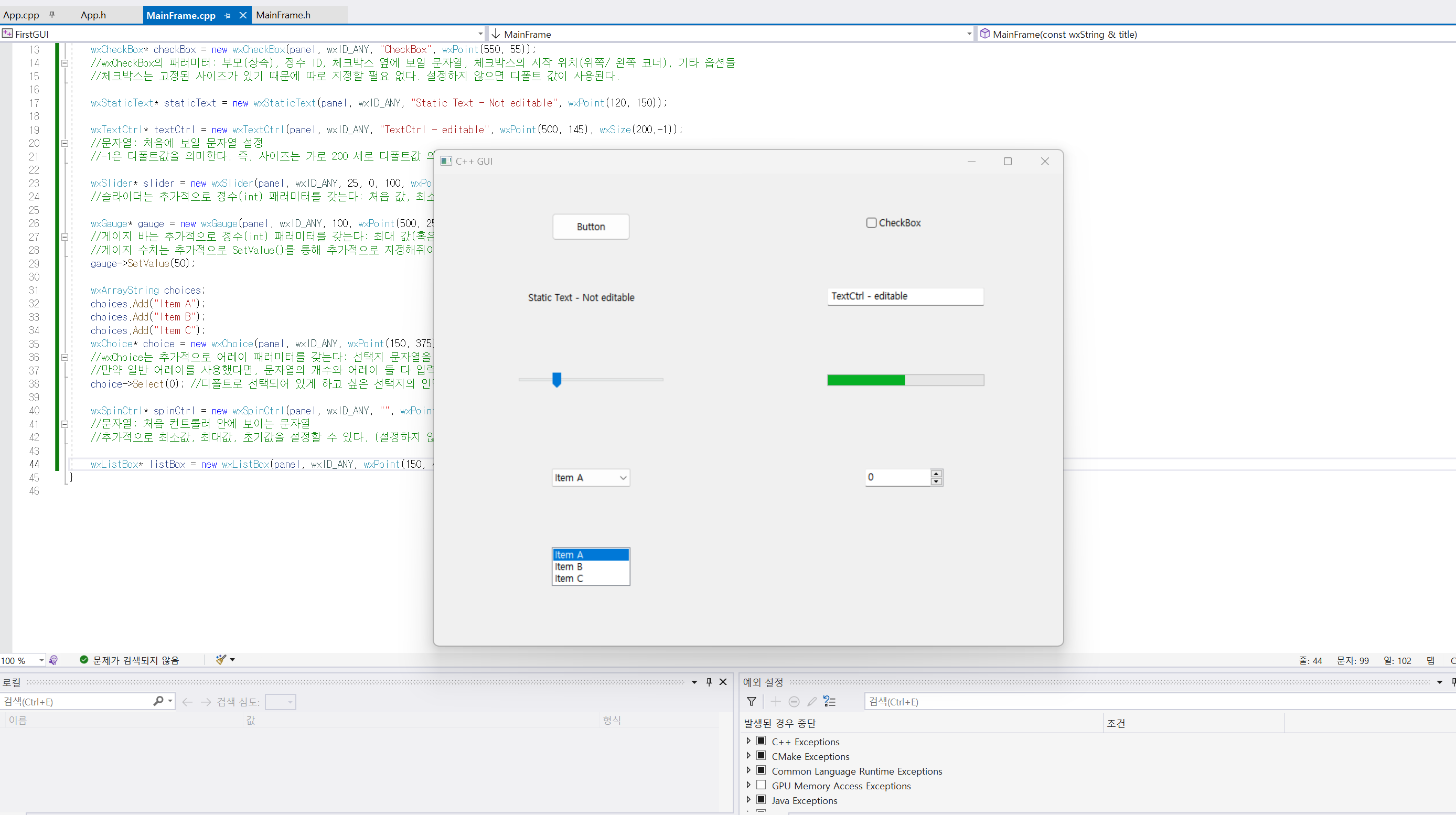The width and height of the screenshot is (1456, 815).
Task: Toggle CMake Exceptions checkbox
Action: pyautogui.click(x=762, y=756)
